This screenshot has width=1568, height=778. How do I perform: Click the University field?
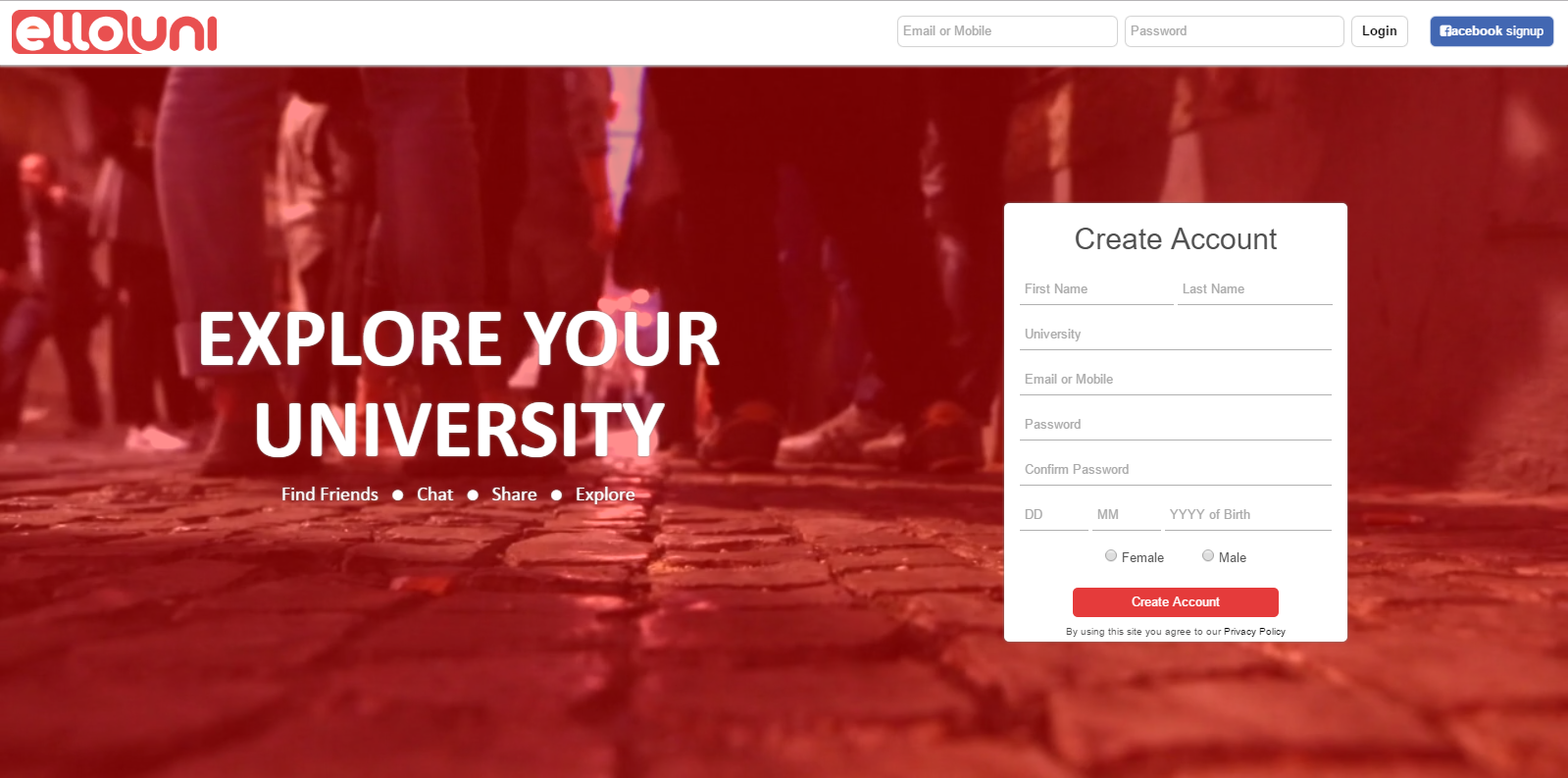[x=1176, y=335]
